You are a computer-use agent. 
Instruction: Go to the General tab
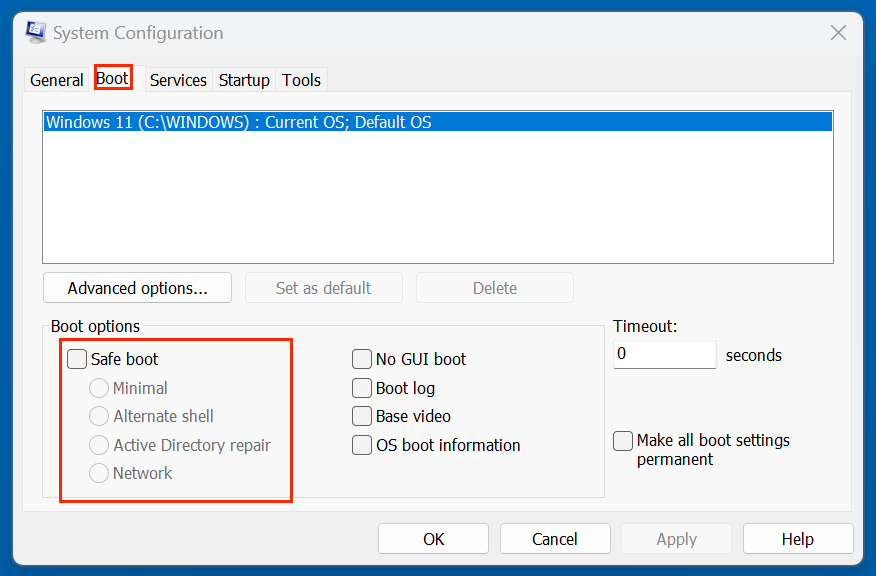[x=56, y=80]
